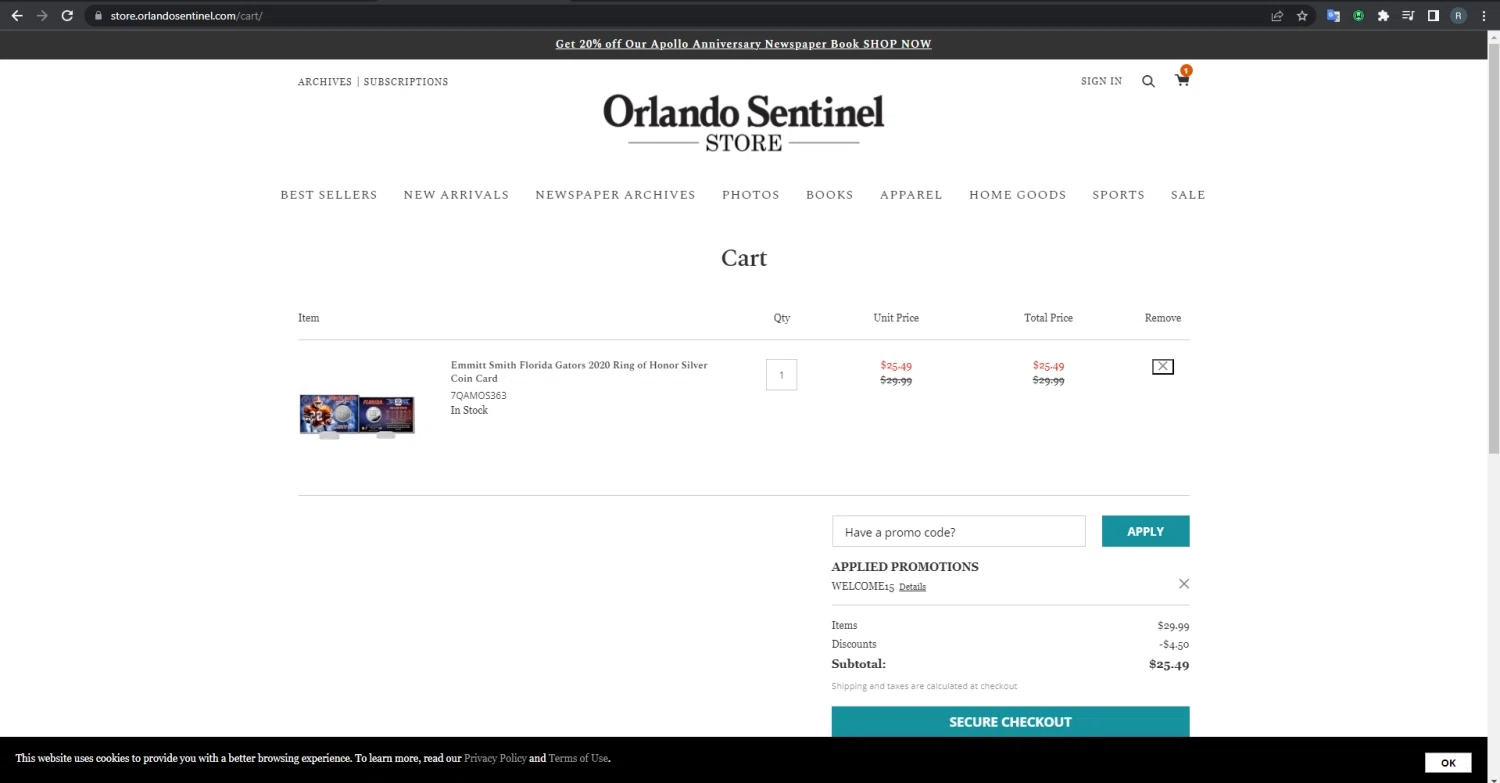Screen dimensions: 1500x783
Task: Click the share page icon in address bar
Action: pyautogui.click(x=1277, y=16)
